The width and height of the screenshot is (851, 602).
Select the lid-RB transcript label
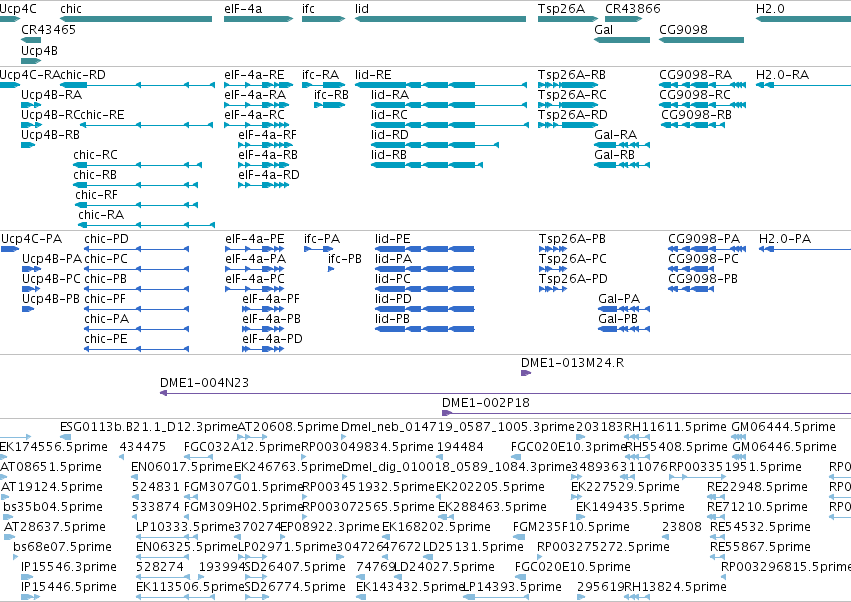pyautogui.click(x=389, y=155)
